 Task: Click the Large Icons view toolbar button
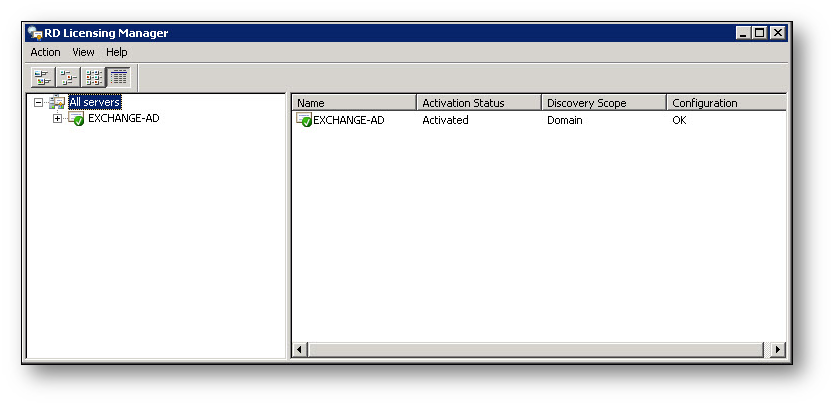(42, 76)
